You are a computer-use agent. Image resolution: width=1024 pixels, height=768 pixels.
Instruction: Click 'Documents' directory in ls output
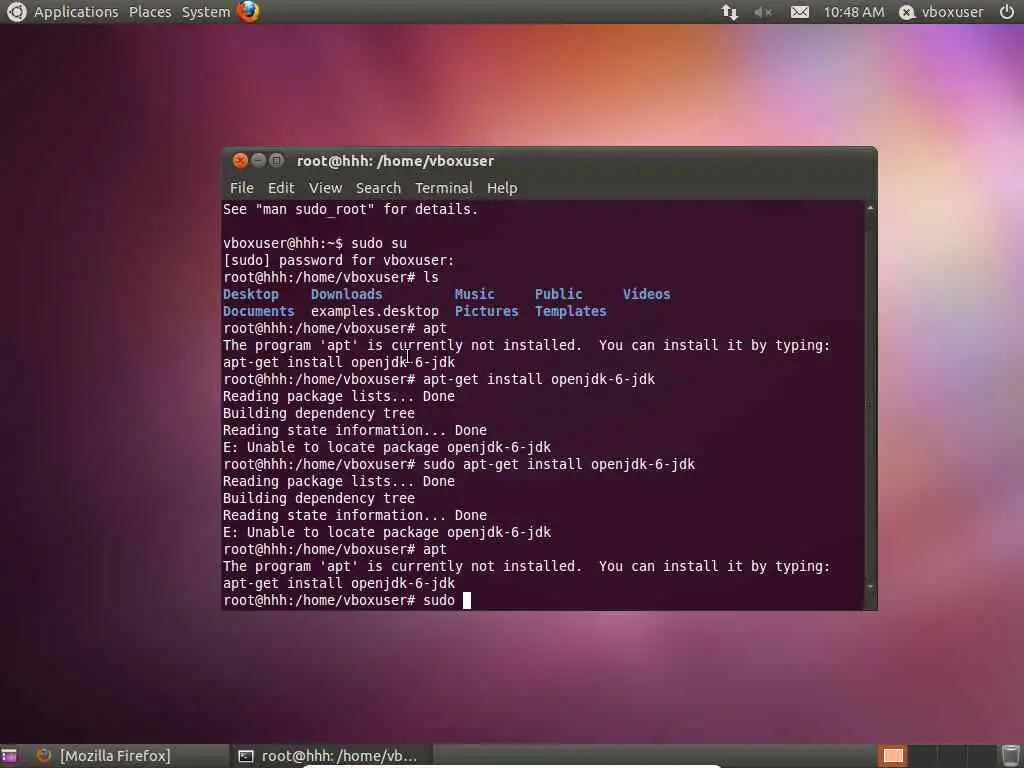pyautogui.click(x=259, y=311)
